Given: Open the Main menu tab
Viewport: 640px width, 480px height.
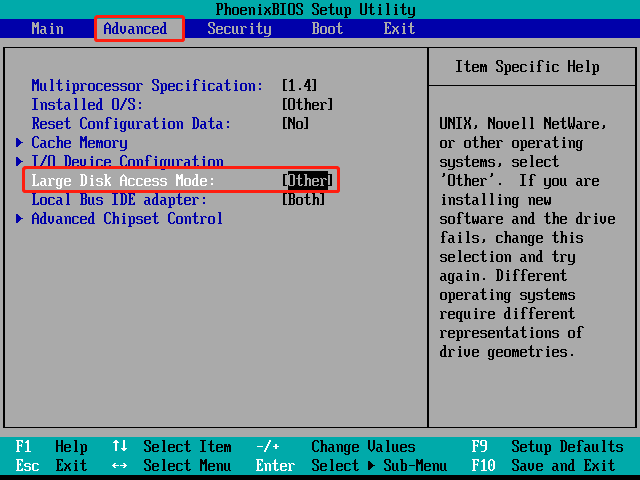Looking at the screenshot, I should click(x=47, y=29).
